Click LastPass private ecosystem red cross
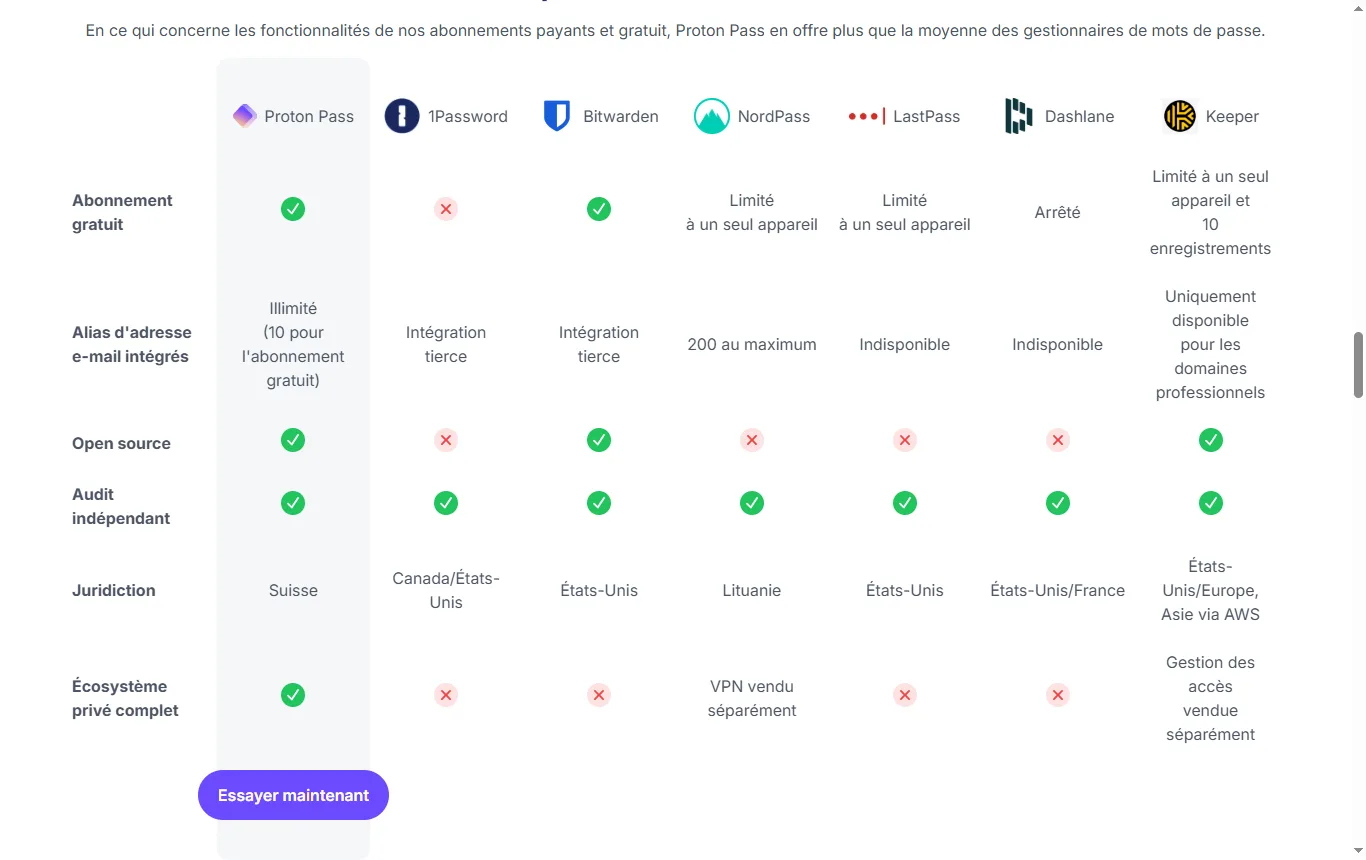This screenshot has height=860, width=1366. click(x=905, y=695)
